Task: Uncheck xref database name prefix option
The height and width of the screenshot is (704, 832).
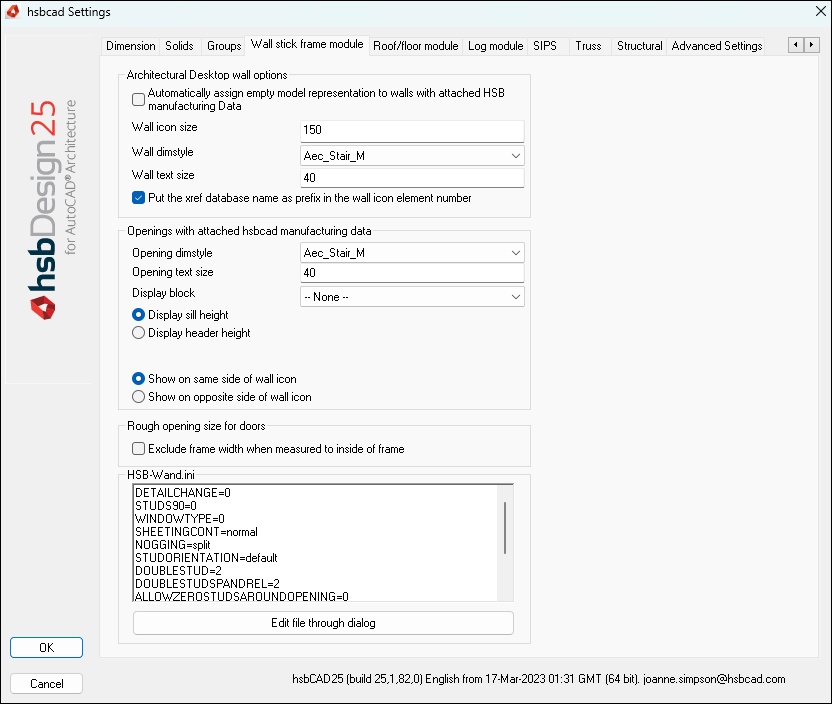Action: click(x=138, y=198)
